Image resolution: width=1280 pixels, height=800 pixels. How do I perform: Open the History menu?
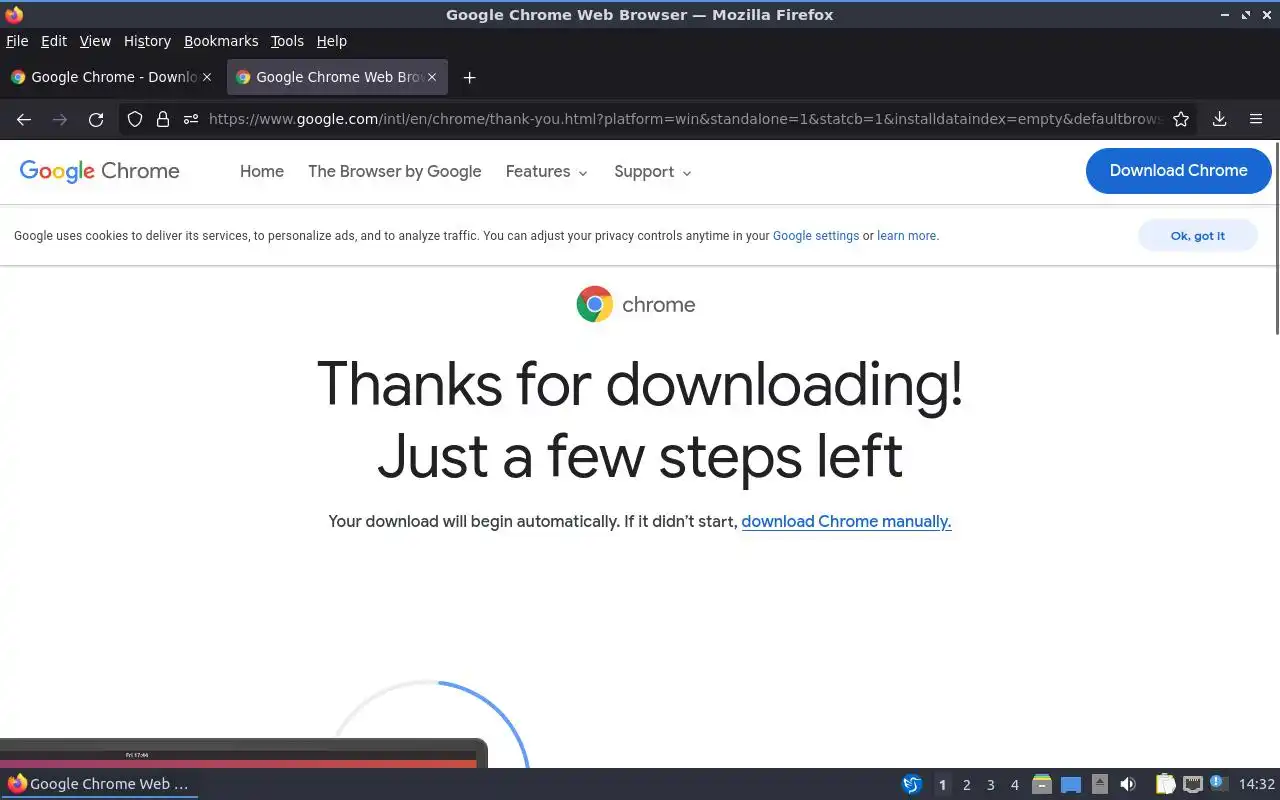pos(147,41)
